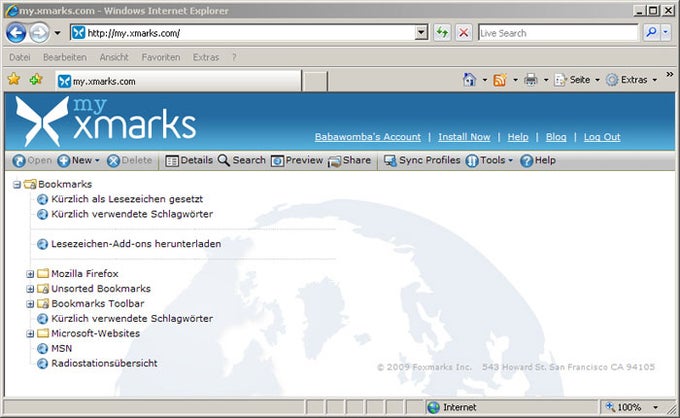Screen dimensions: 680x418
Task: Open the Datei menu
Action: [x=20, y=57]
